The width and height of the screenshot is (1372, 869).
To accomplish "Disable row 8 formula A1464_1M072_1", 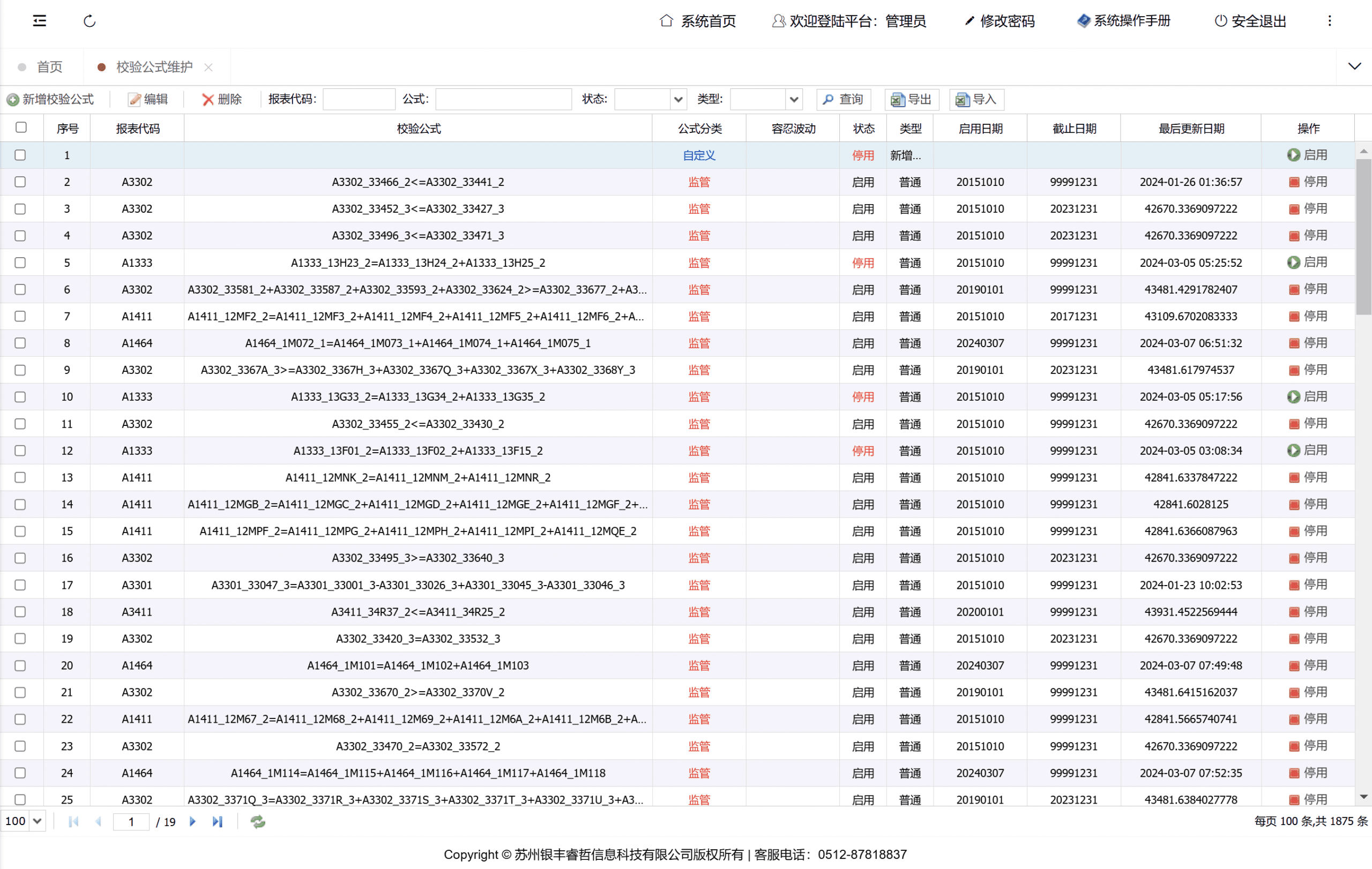I will click(x=1308, y=343).
